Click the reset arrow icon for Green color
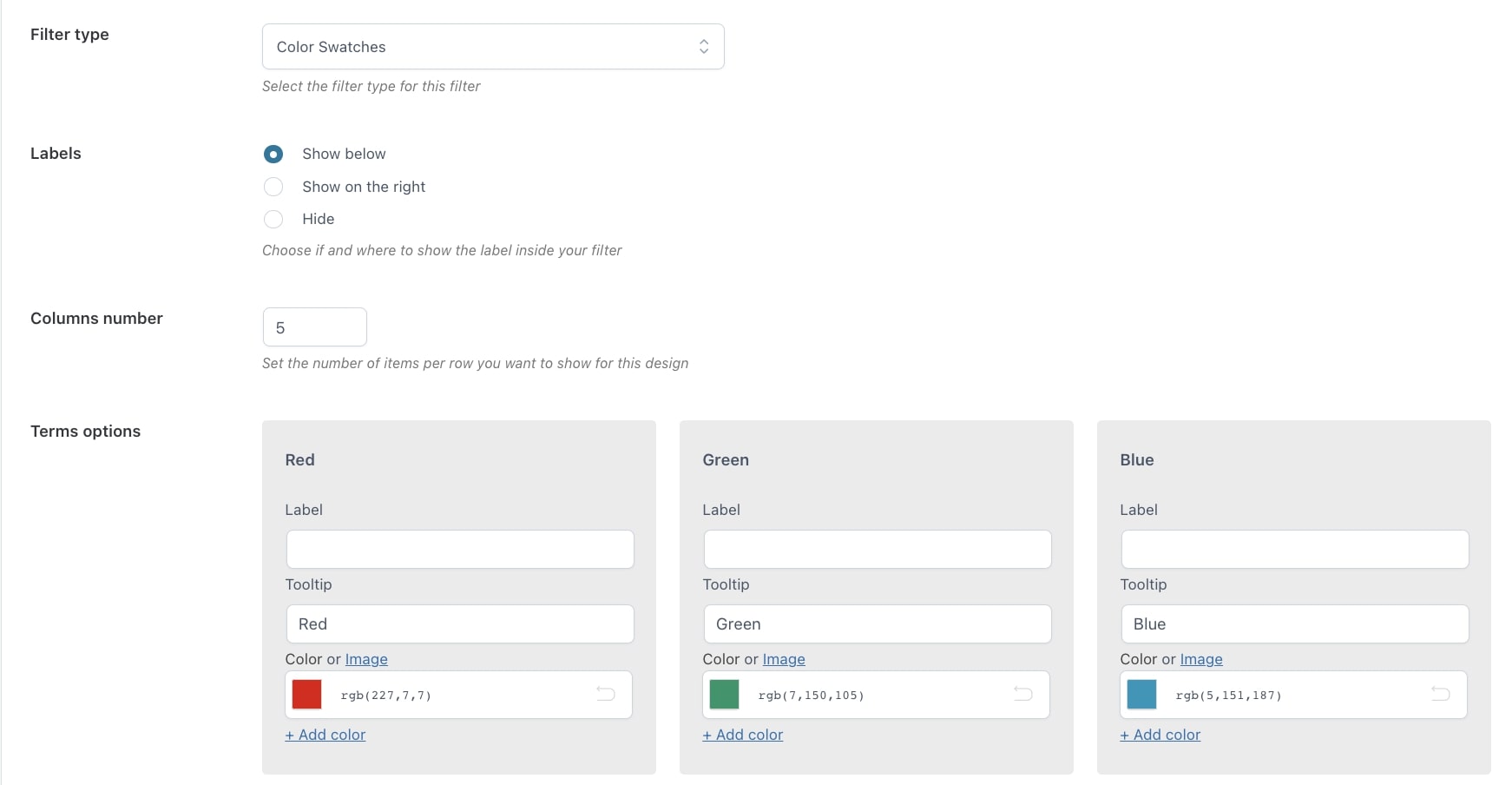This screenshot has width=1512, height=785. coord(1022,694)
